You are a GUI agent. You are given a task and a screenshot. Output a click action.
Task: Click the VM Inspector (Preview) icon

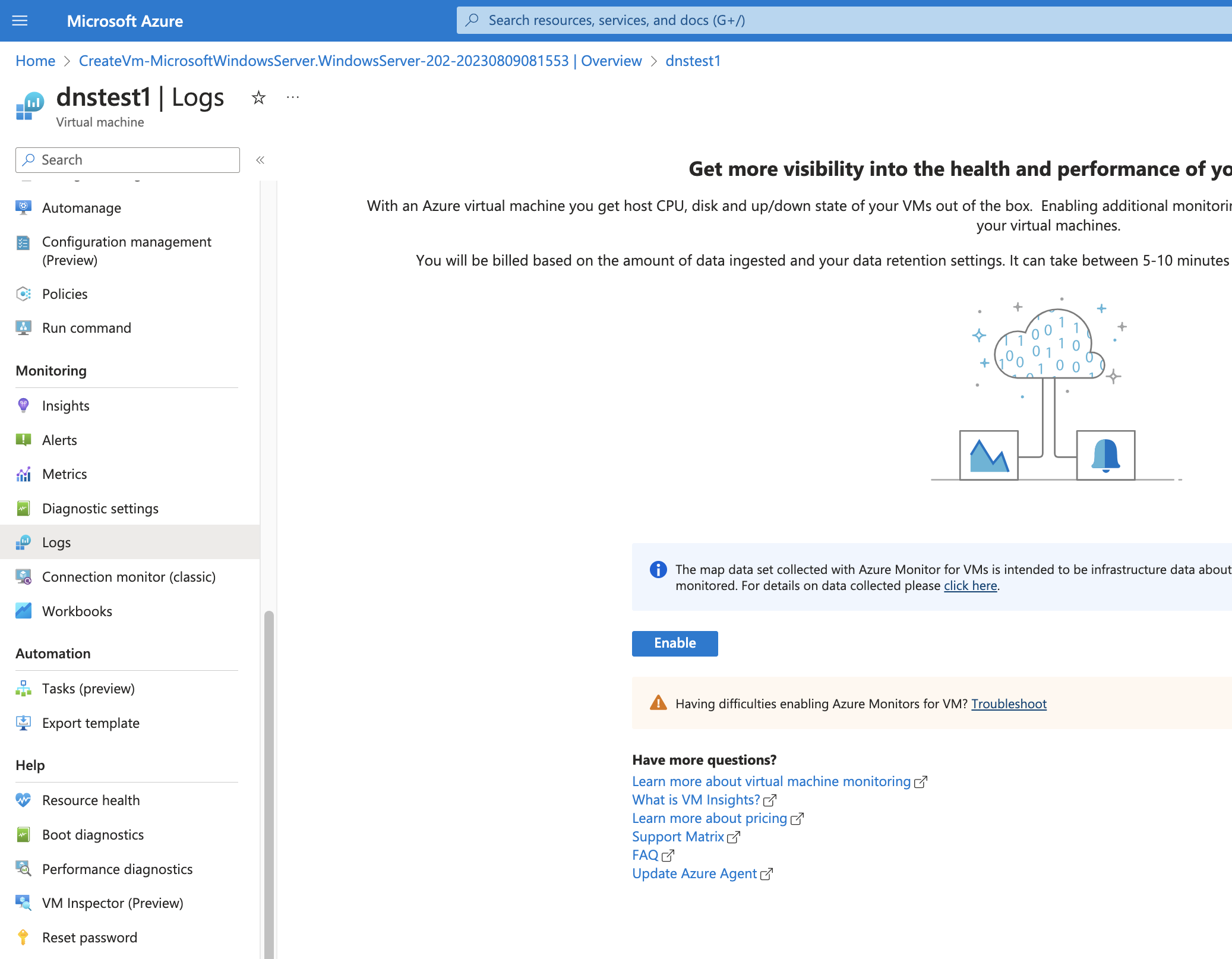(x=23, y=903)
